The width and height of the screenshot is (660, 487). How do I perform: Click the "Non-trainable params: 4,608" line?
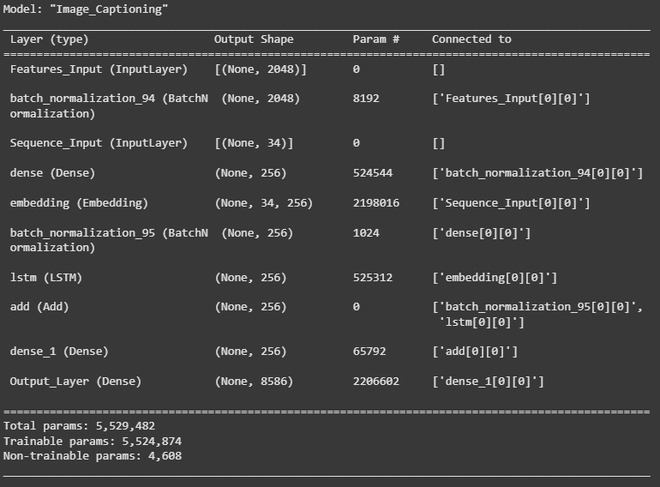[92, 456]
